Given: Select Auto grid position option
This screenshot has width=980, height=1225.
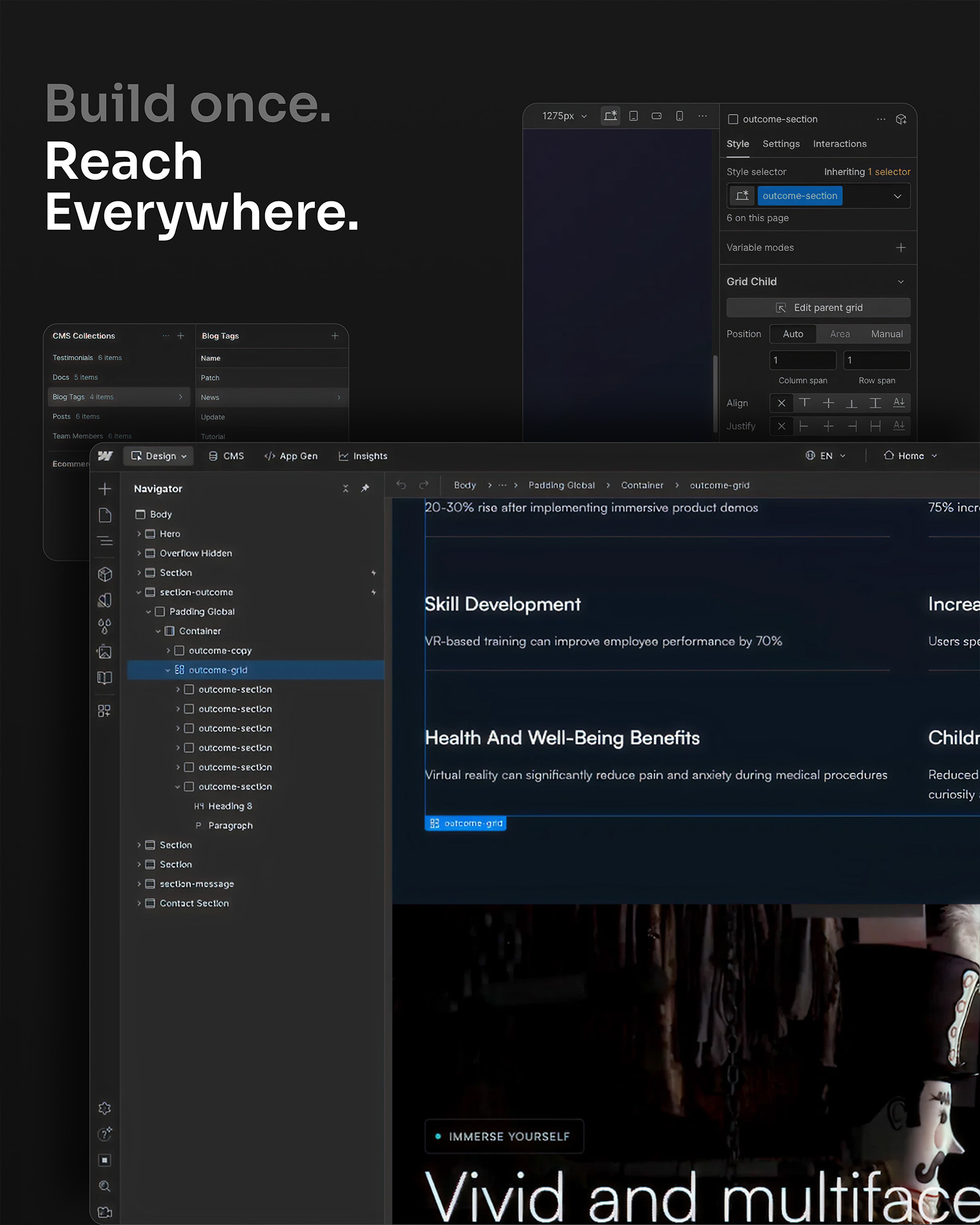Looking at the screenshot, I should point(793,334).
